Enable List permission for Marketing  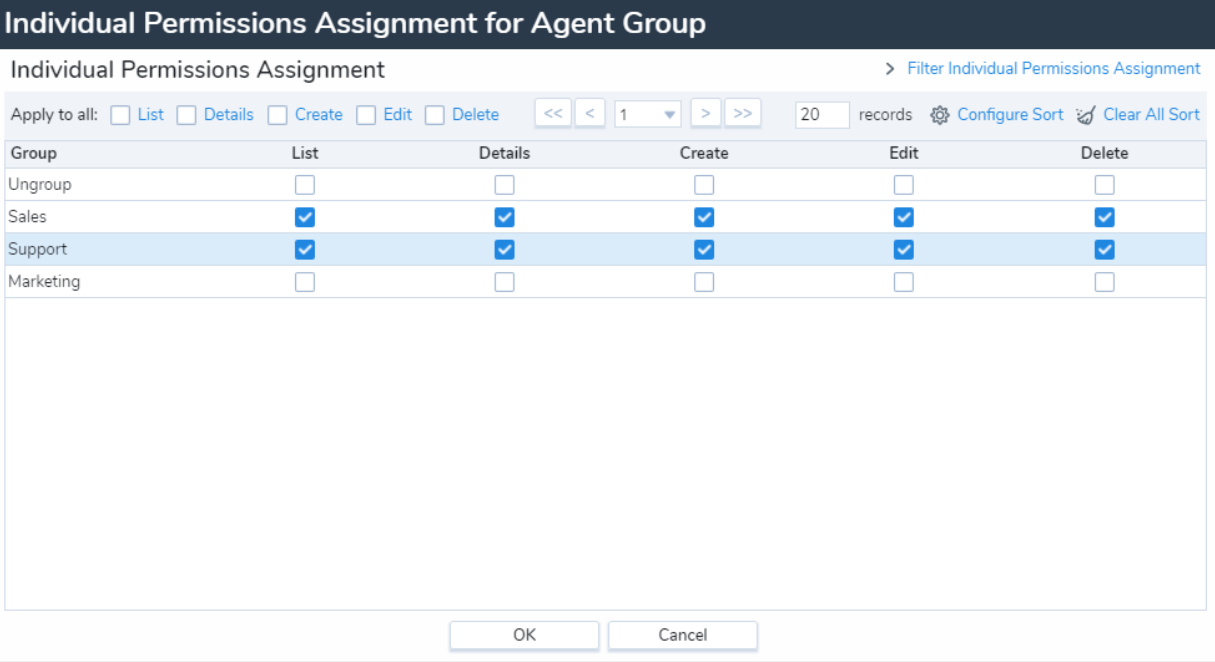pyautogui.click(x=305, y=282)
